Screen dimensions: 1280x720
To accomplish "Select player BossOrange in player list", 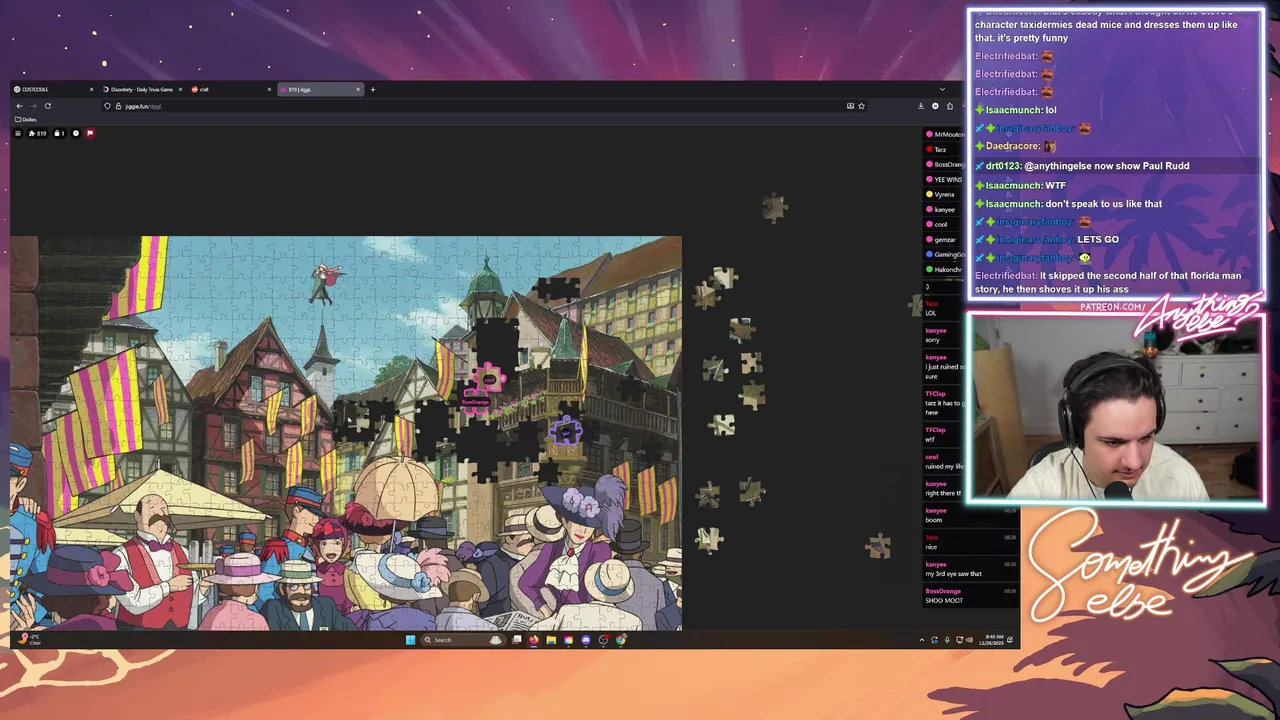I will click(x=945, y=164).
